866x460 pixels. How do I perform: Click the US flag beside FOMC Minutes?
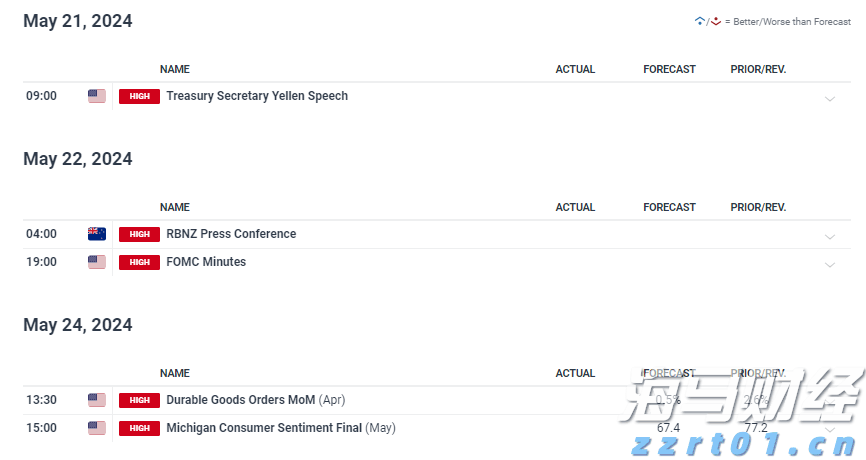[x=96, y=262]
